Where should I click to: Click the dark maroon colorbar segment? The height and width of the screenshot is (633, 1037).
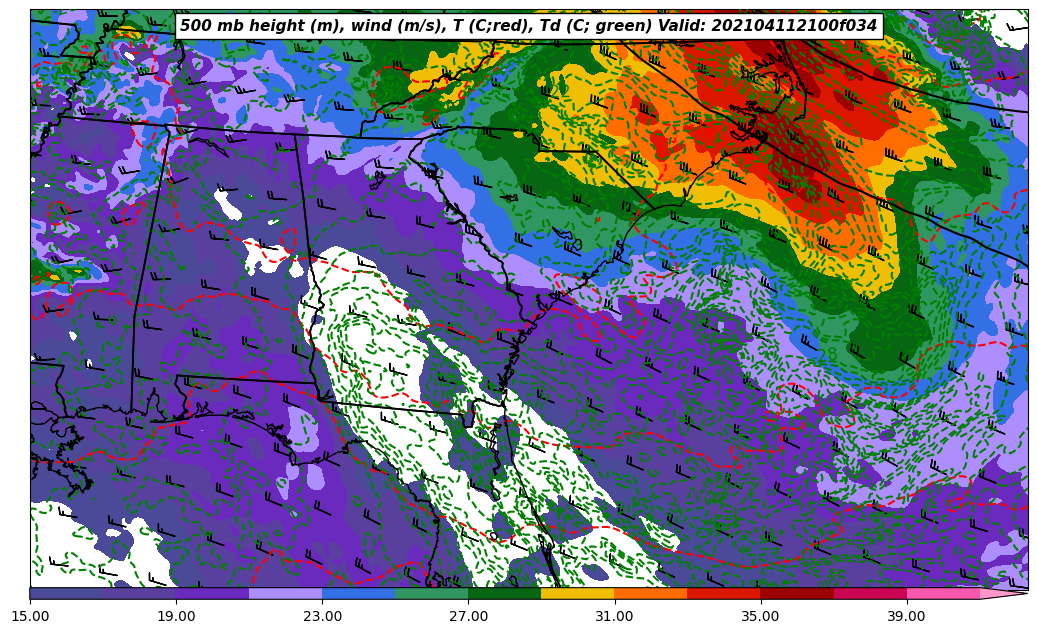point(797,593)
